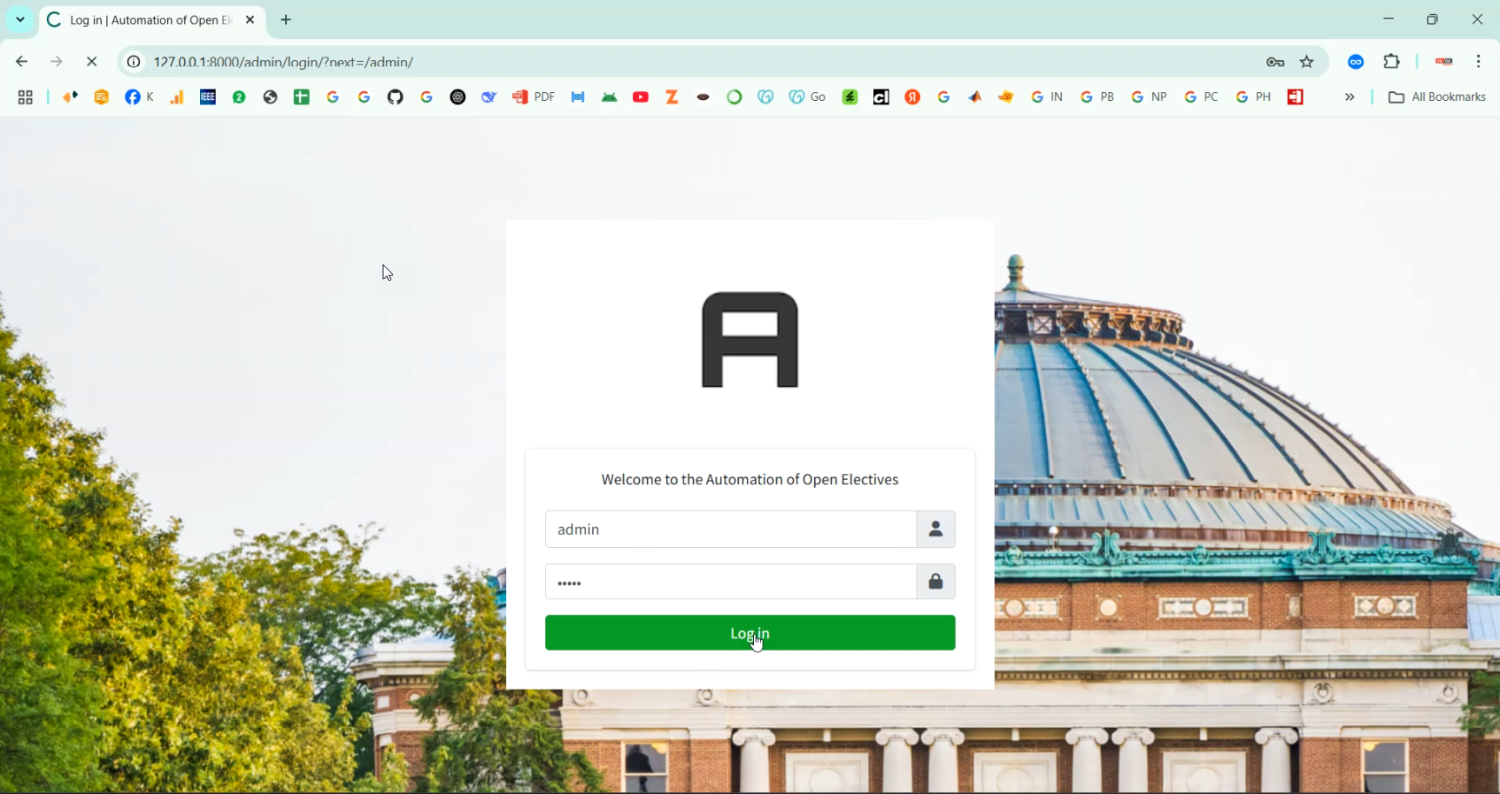Open the tab search dropdown arrow
Image resolution: width=1500 pixels, height=794 pixels.
click(20, 20)
